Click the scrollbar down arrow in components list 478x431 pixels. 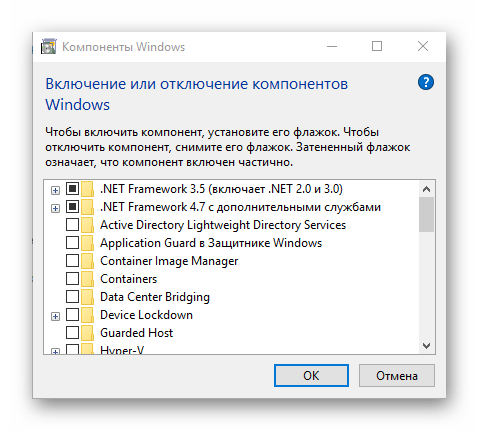tap(426, 346)
